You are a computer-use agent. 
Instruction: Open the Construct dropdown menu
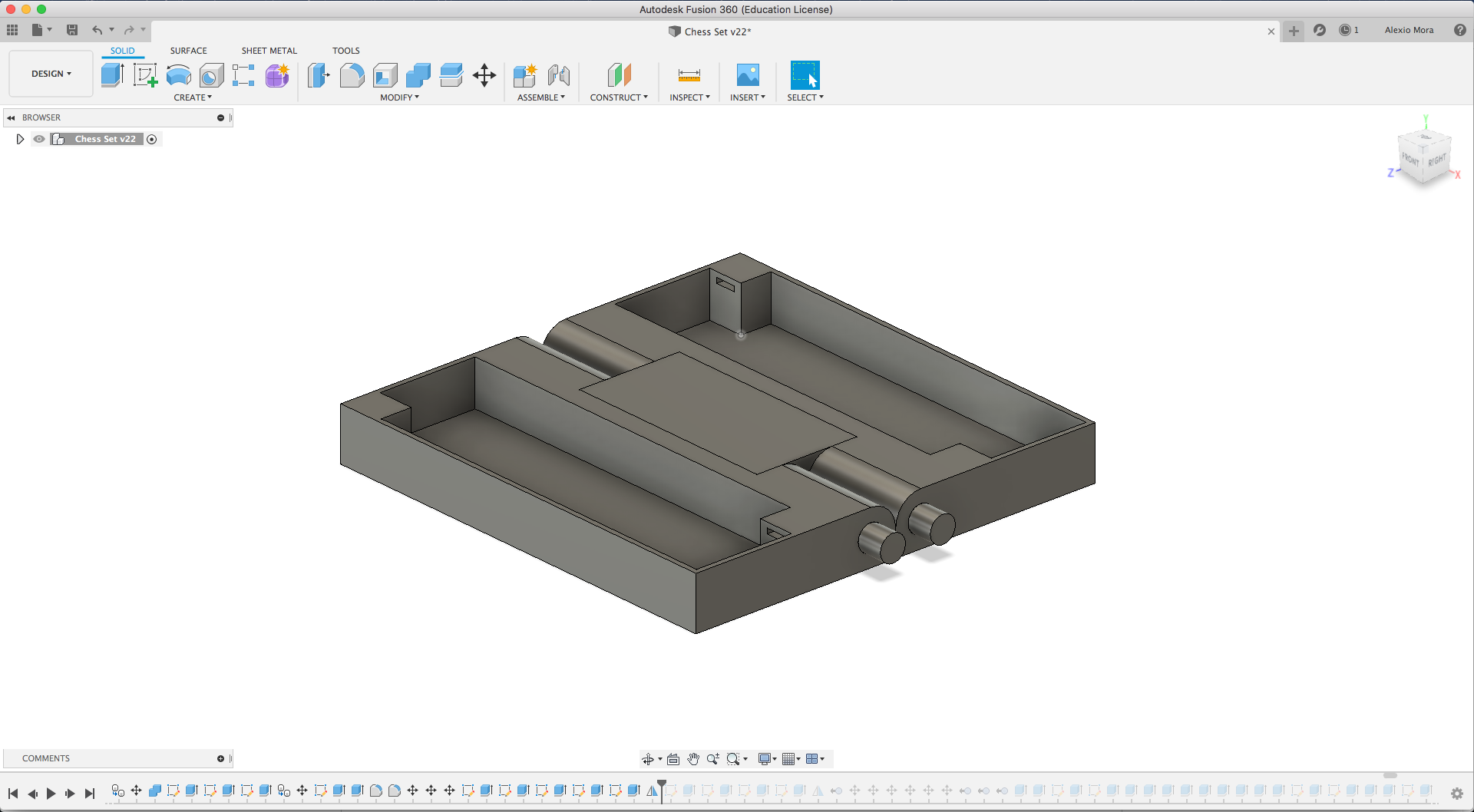click(619, 97)
